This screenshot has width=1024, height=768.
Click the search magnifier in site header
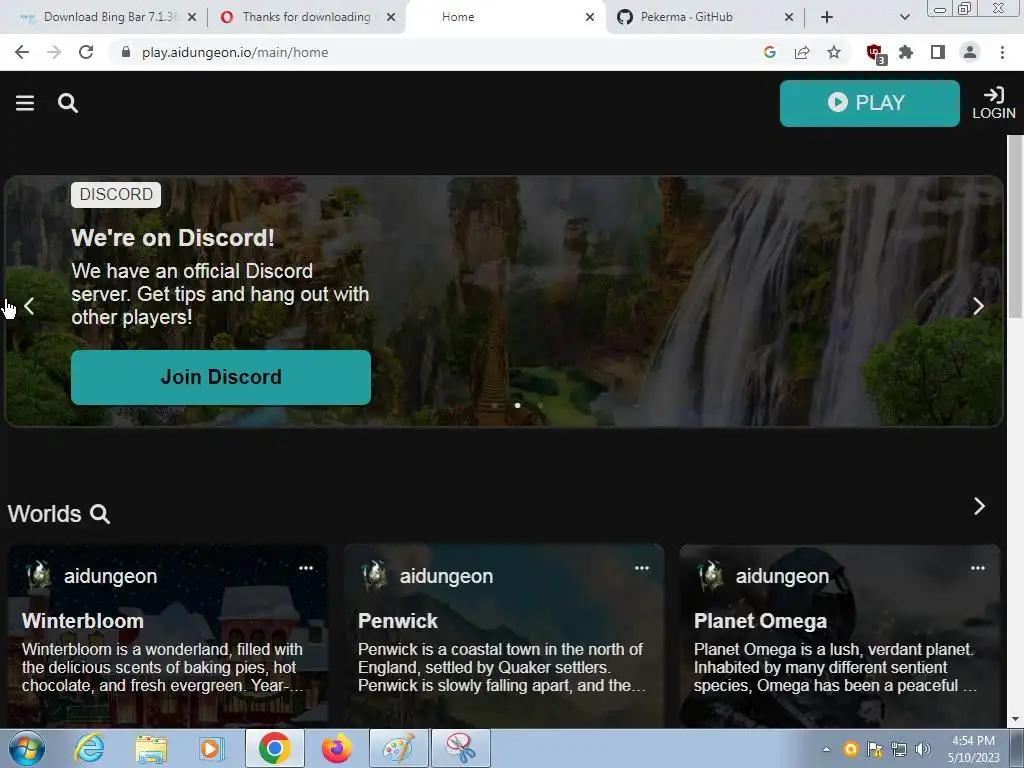(68, 103)
